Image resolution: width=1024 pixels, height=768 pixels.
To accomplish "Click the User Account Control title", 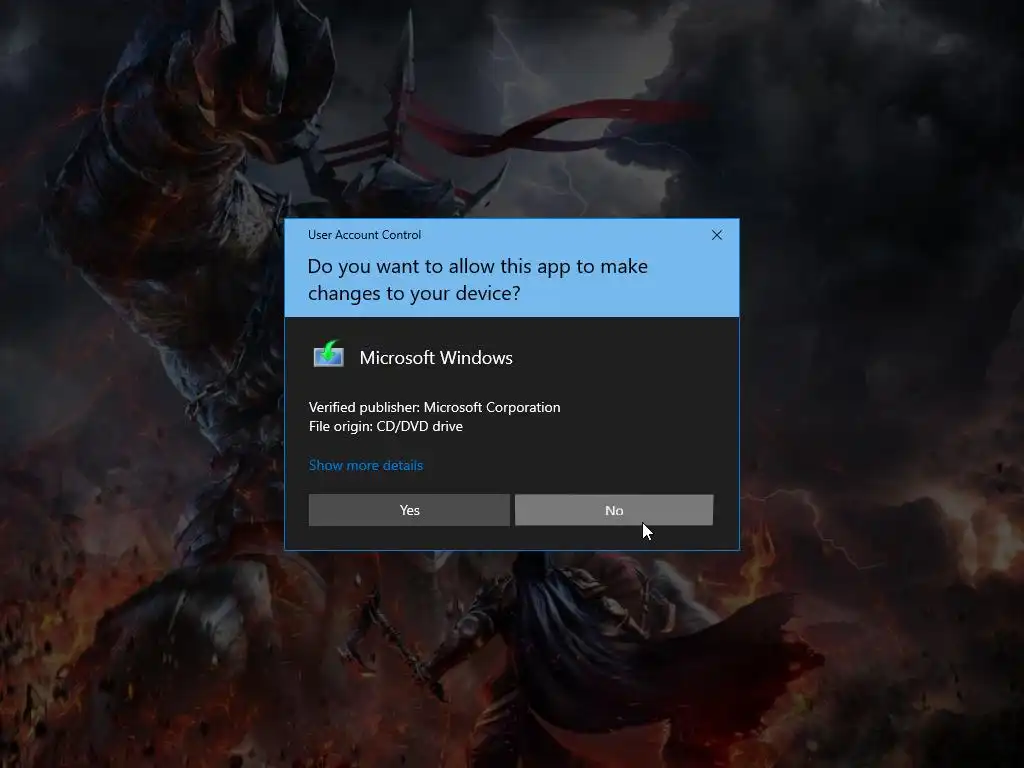I will [364, 235].
